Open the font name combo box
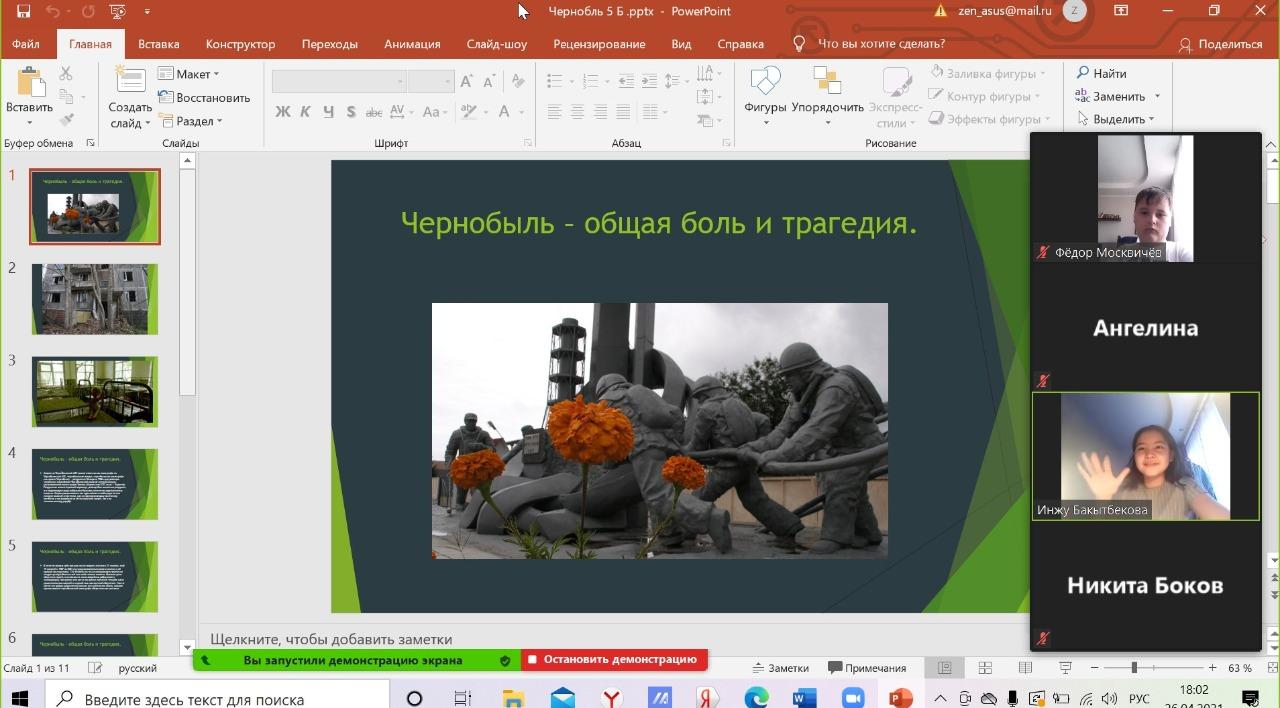The width and height of the screenshot is (1280, 708). 339,82
